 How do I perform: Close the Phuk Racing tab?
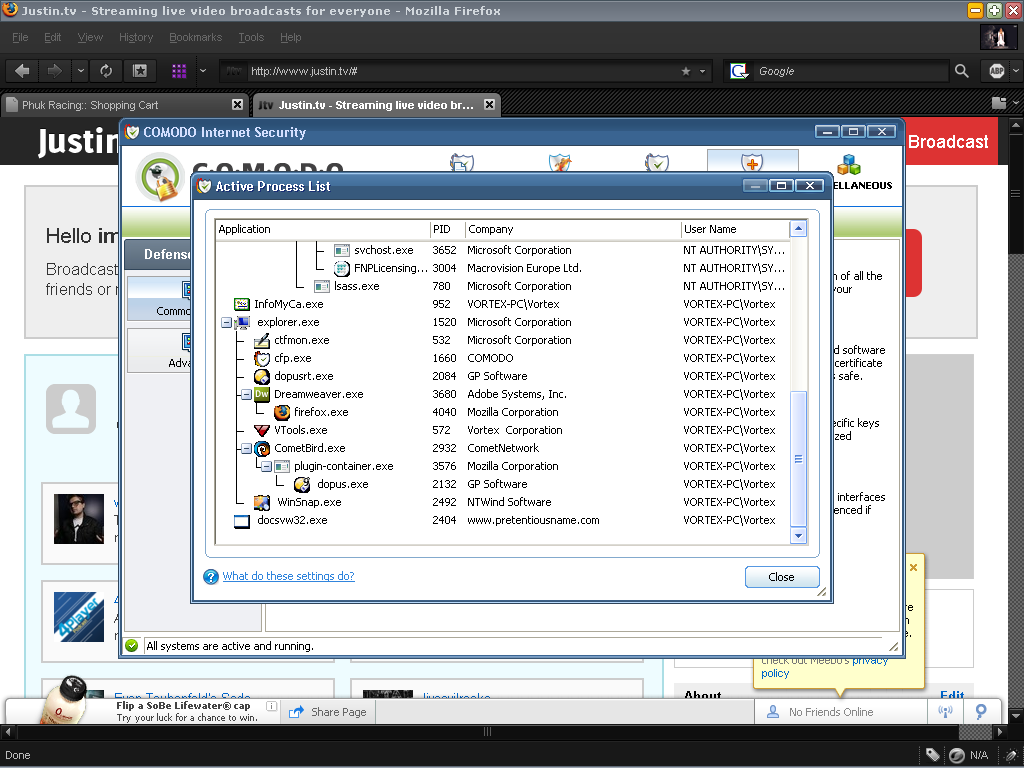click(238, 104)
